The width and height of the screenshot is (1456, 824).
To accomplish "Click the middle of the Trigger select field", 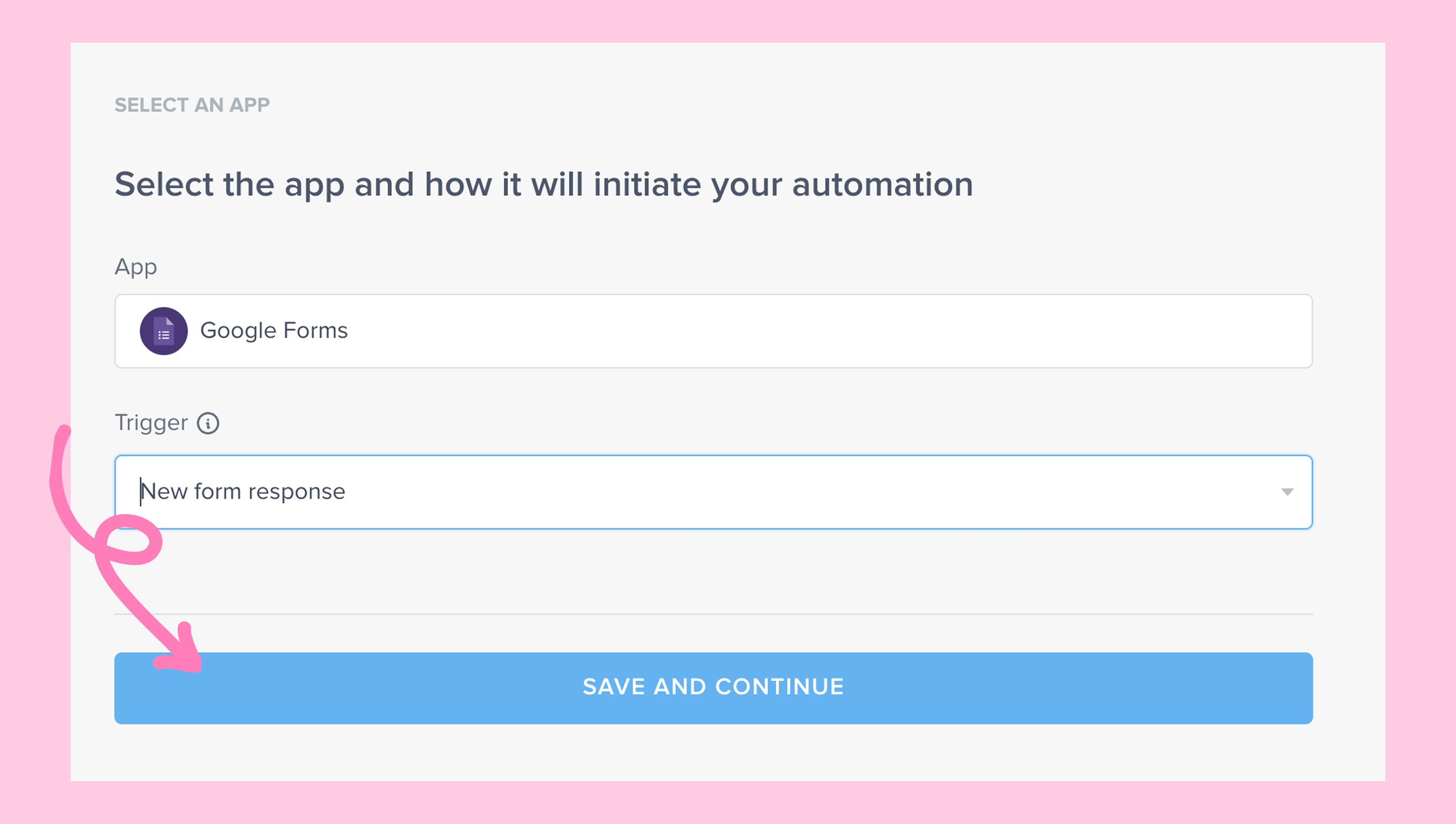I will 714,492.
